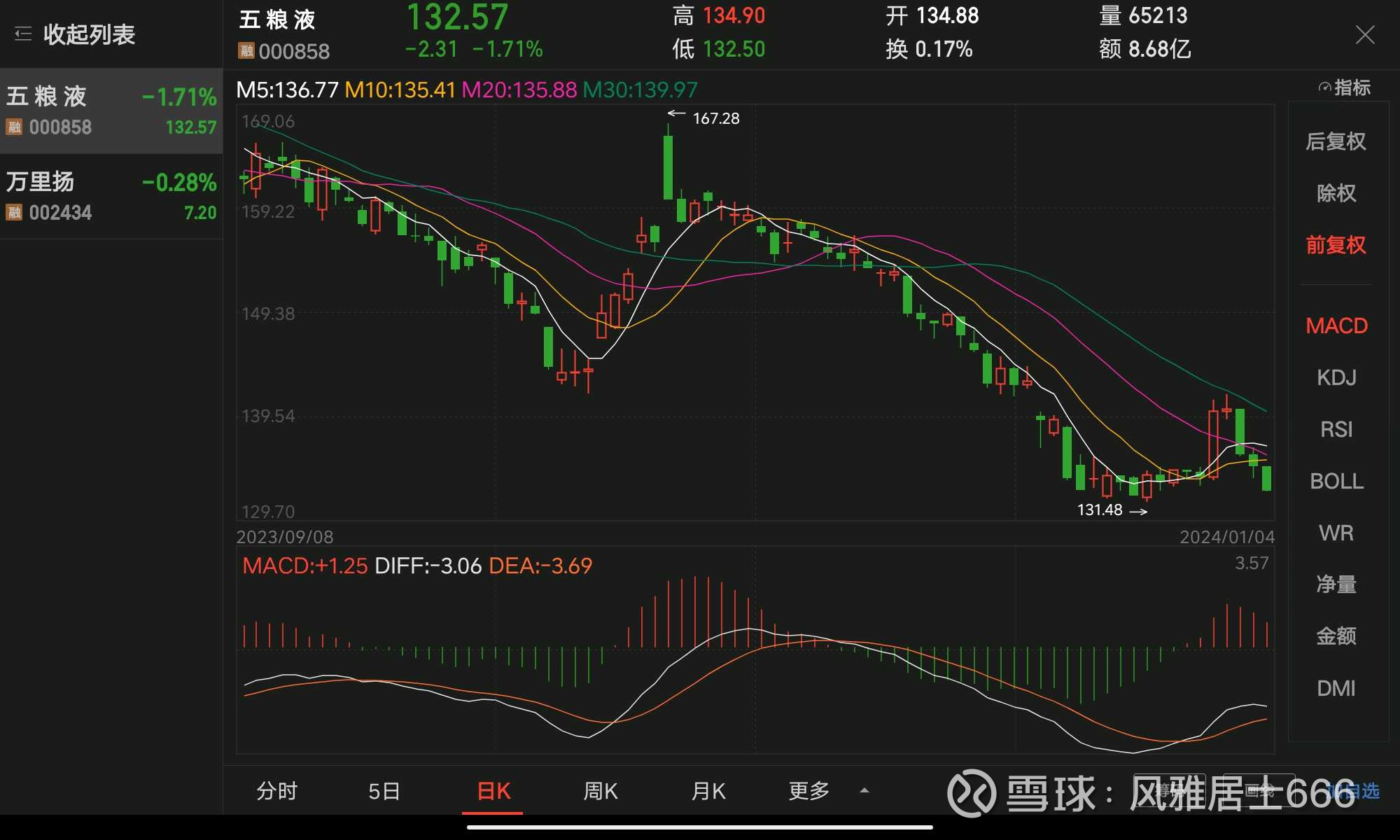The width and height of the screenshot is (1400, 840).
Task: Switch to the 周K weekly tab
Action: pyautogui.click(x=600, y=790)
